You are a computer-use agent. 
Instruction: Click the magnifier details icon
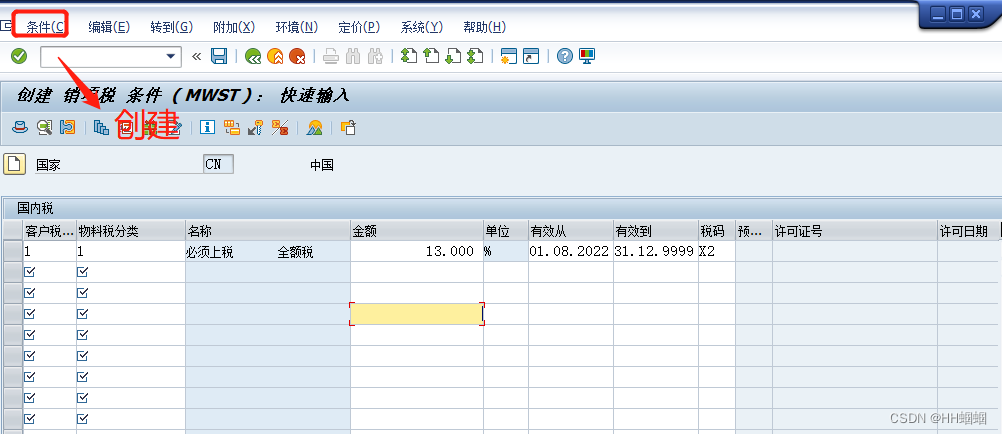pyautogui.click(x=44, y=127)
